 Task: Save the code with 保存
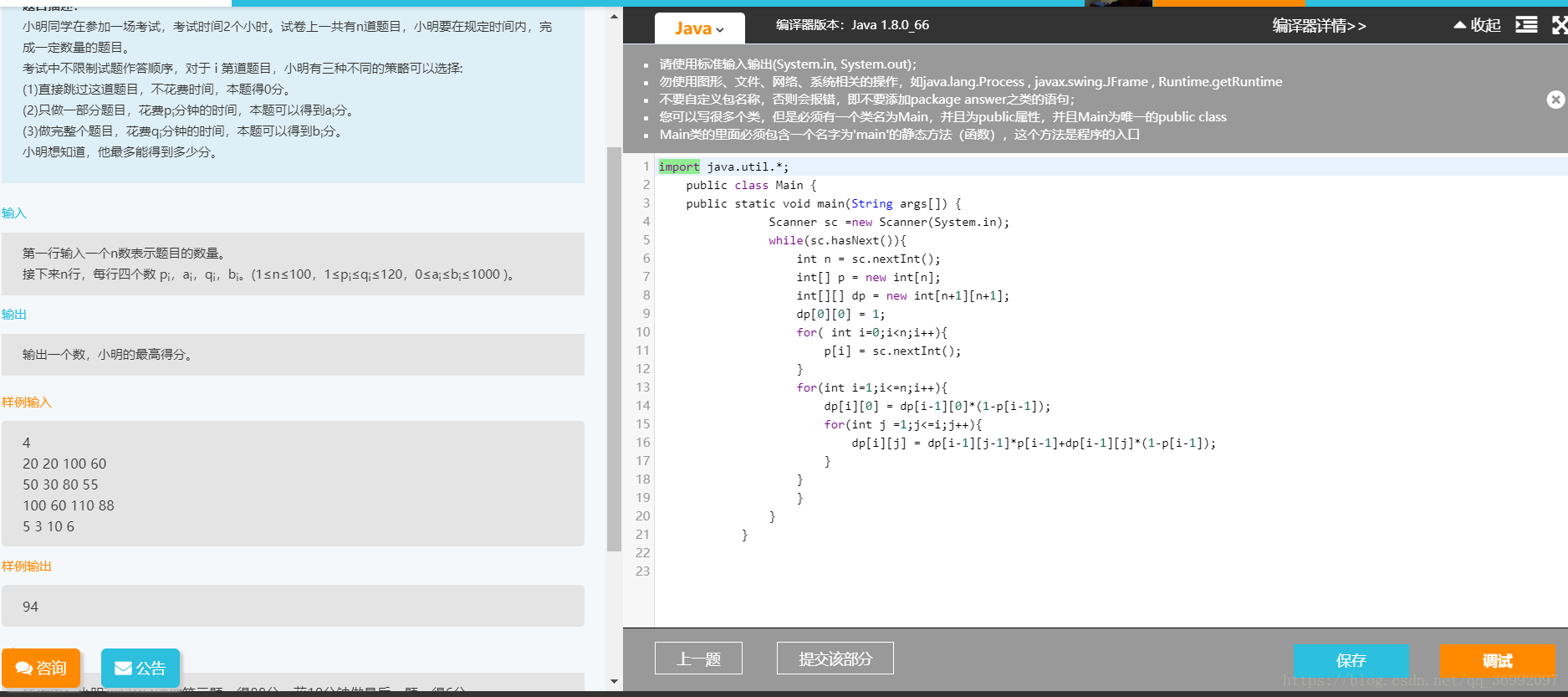pyautogui.click(x=1351, y=660)
